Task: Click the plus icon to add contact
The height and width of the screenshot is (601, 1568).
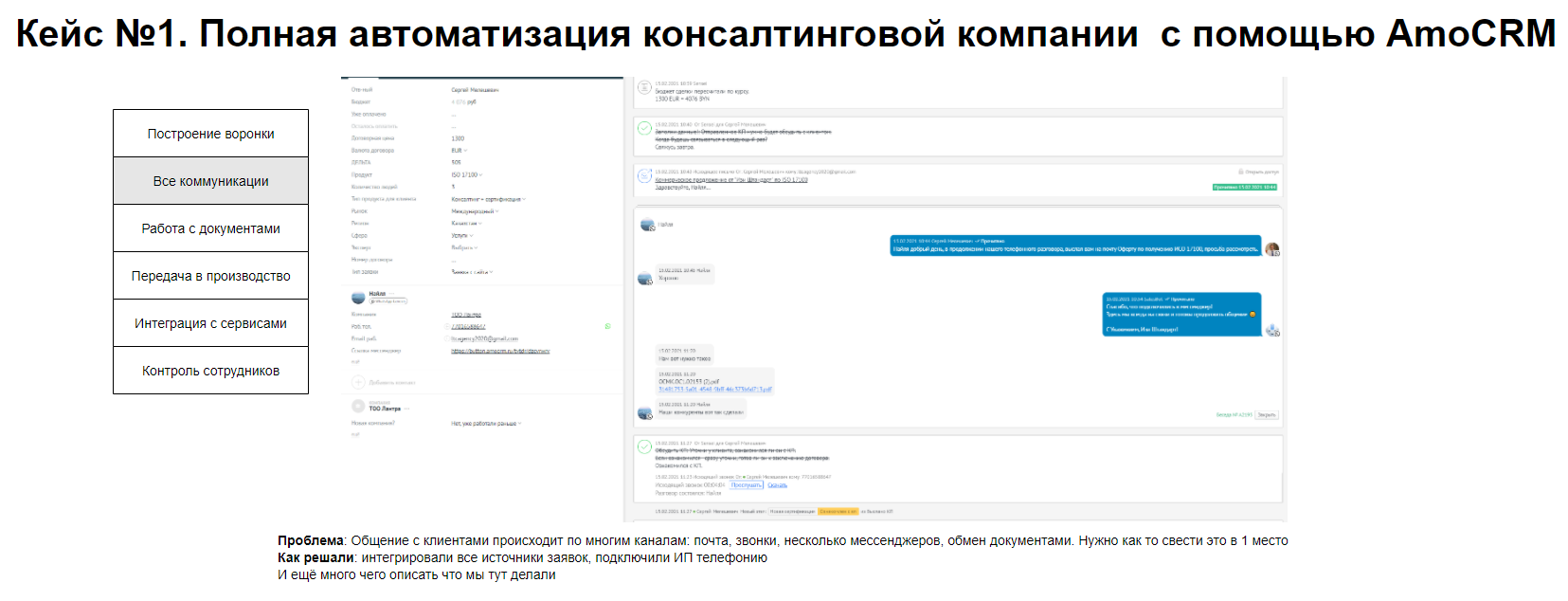Action: [x=358, y=382]
